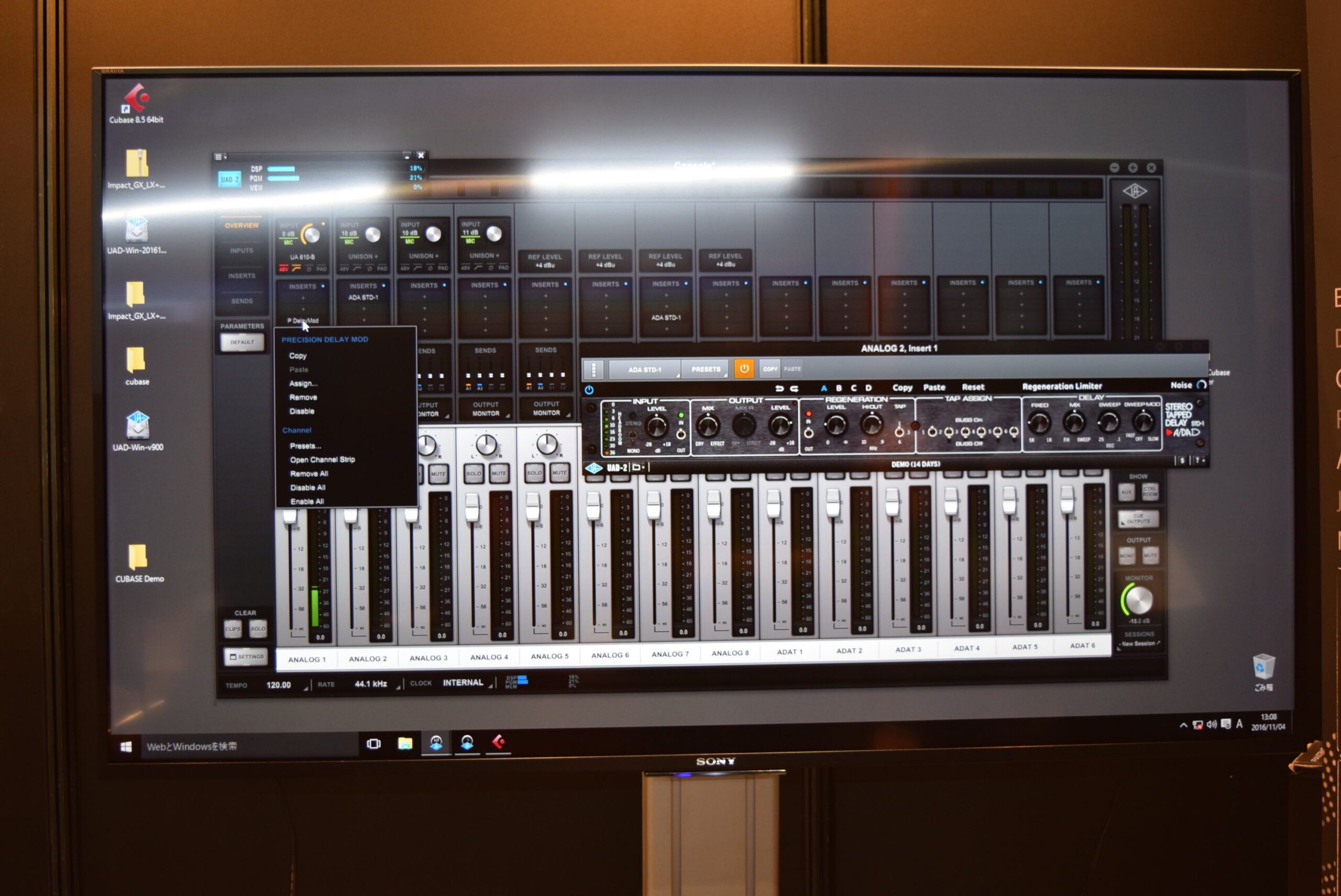This screenshot has width=1341, height=896.
Task: Toggle tap 1 switch in the TAP ASSIGN section
Action: coord(932,432)
